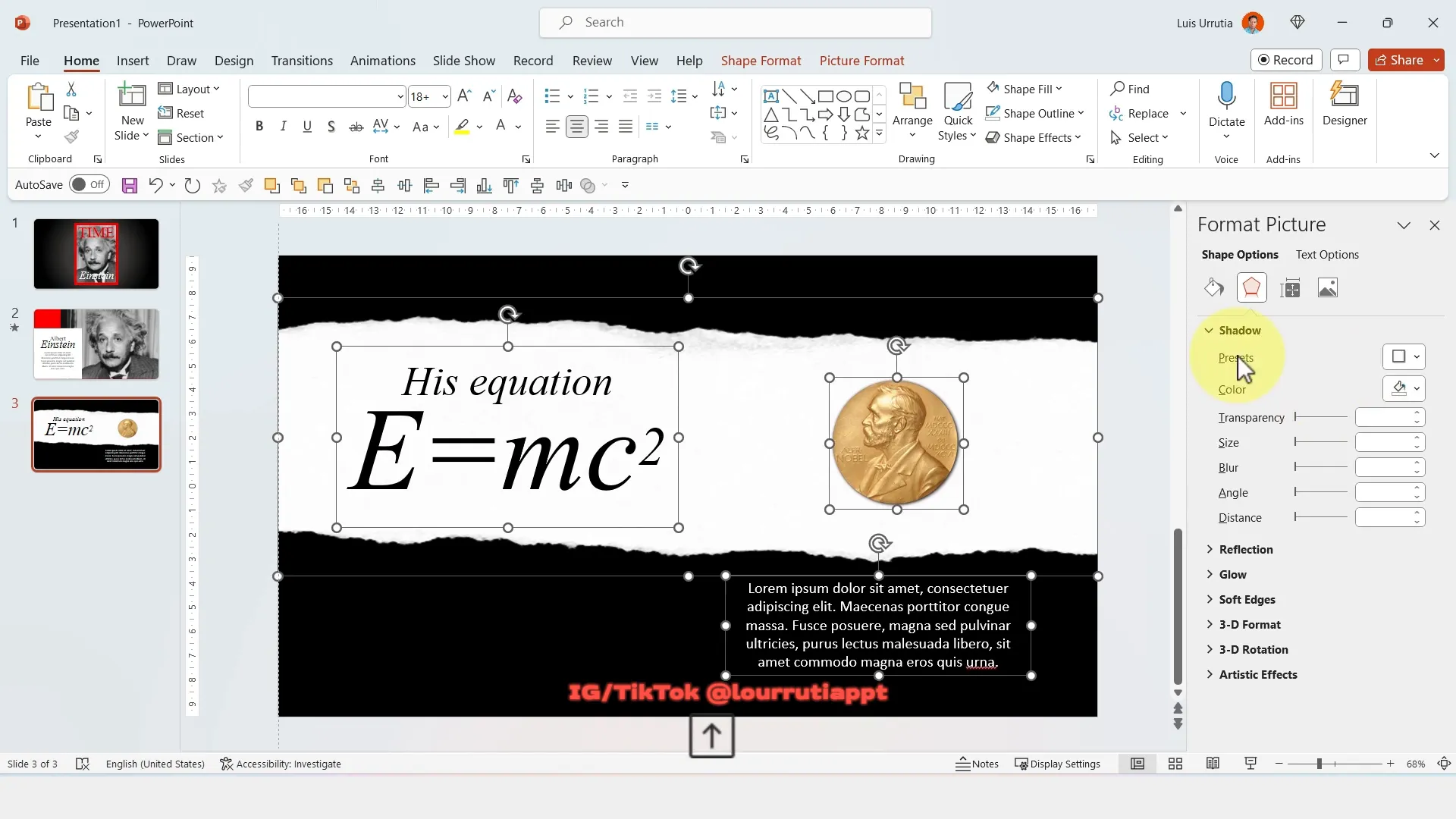Open the Comments speech bubble button
The width and height of the screenshot is (1456, 819).
(1344, 60)
